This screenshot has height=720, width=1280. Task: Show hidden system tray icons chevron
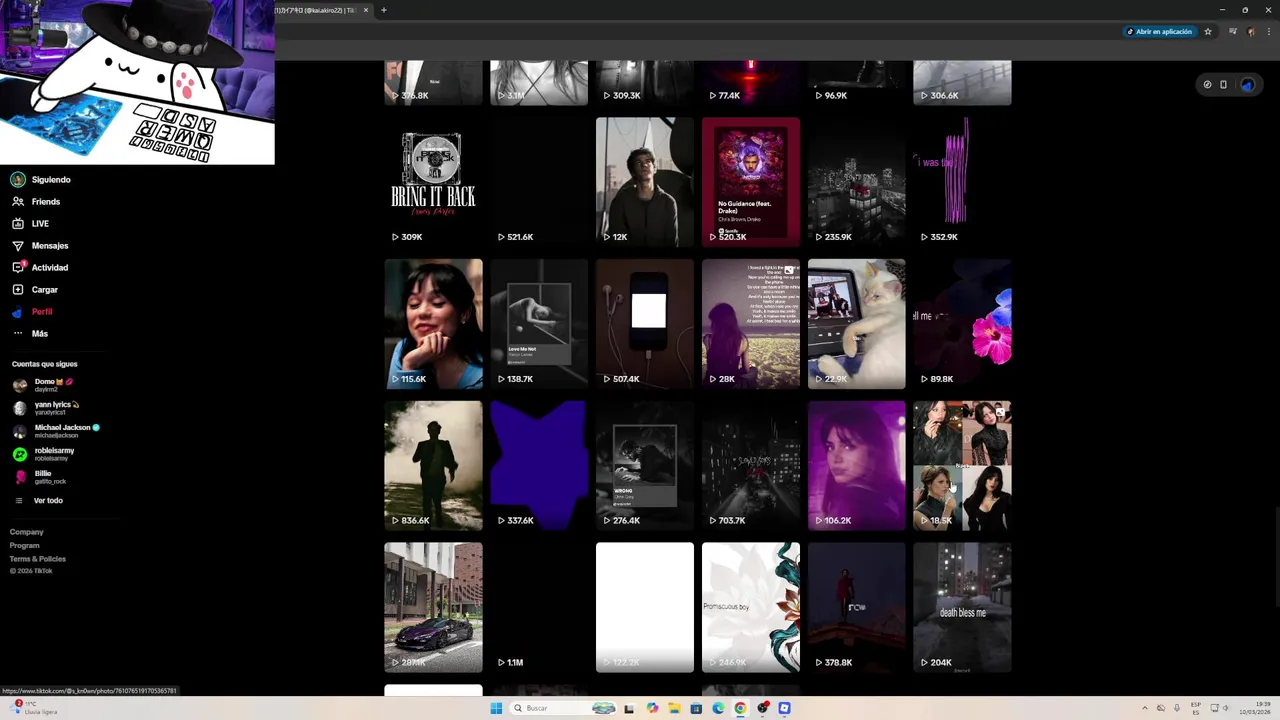tap(1146, 708)
